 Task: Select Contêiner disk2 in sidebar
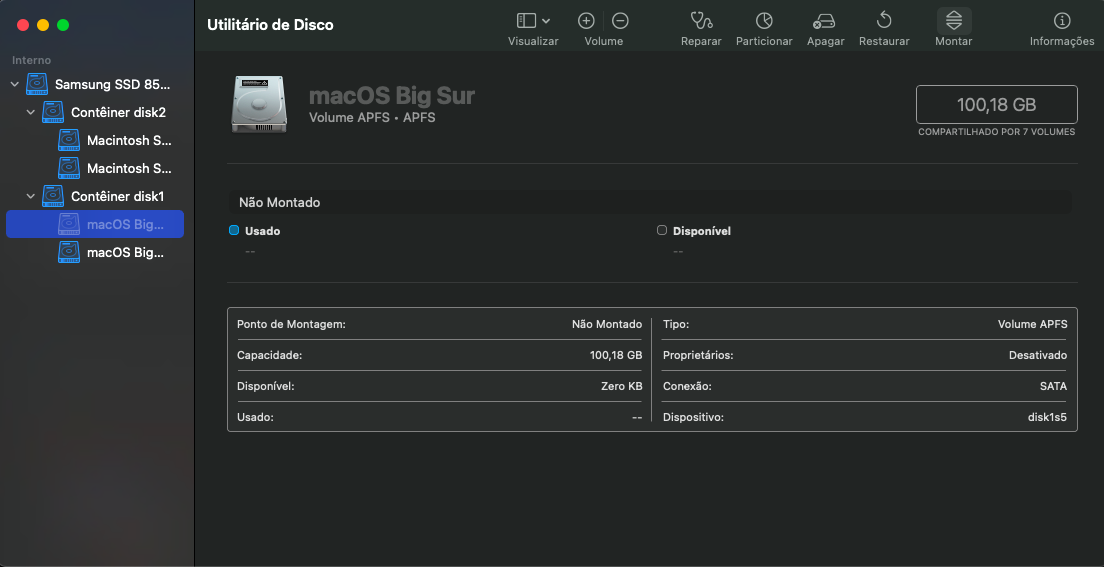coord(118,112)
